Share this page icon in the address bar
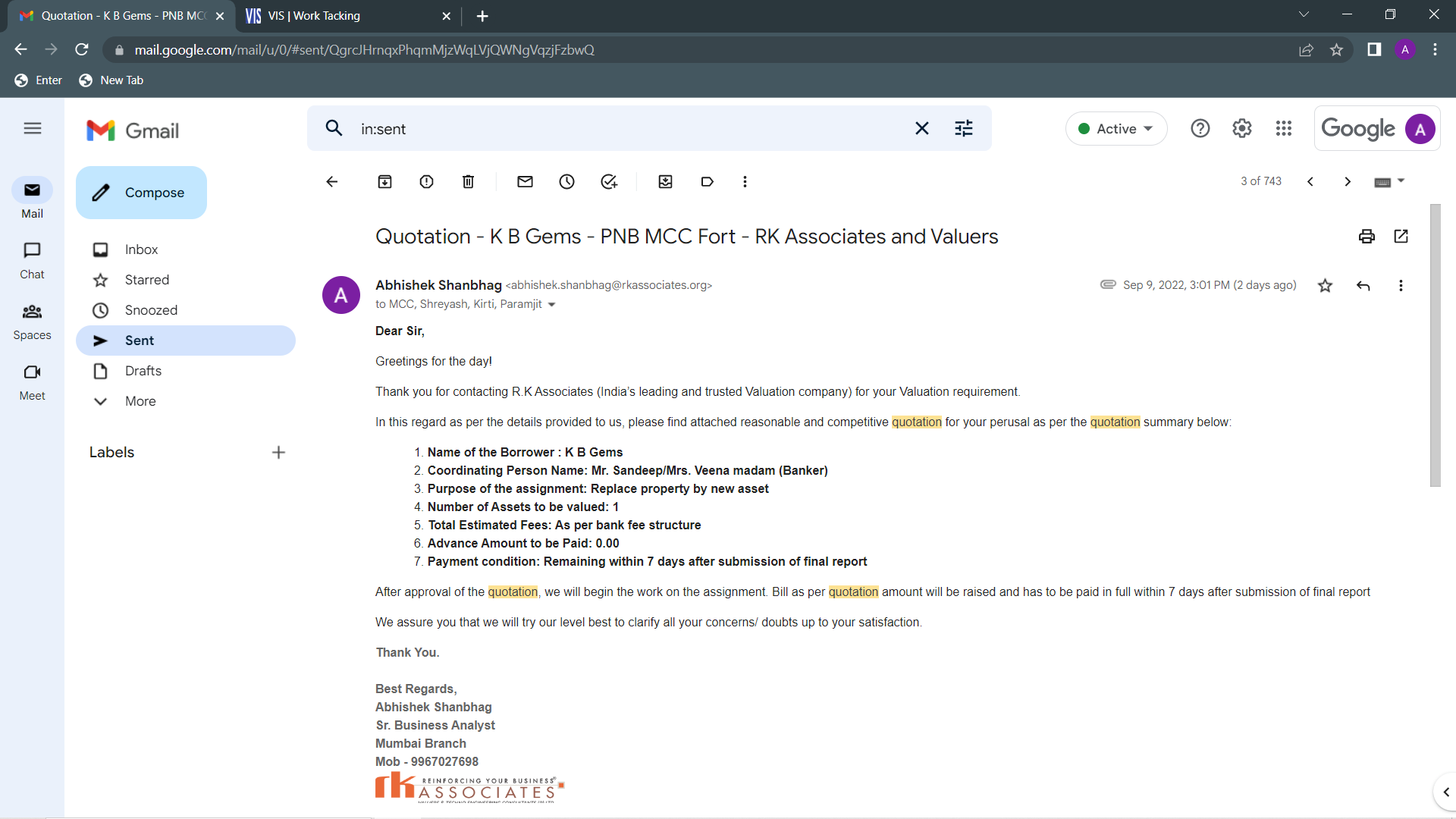Image resolution: width=1456 pixels, height=819 pixels. [x=1306, y=49]
